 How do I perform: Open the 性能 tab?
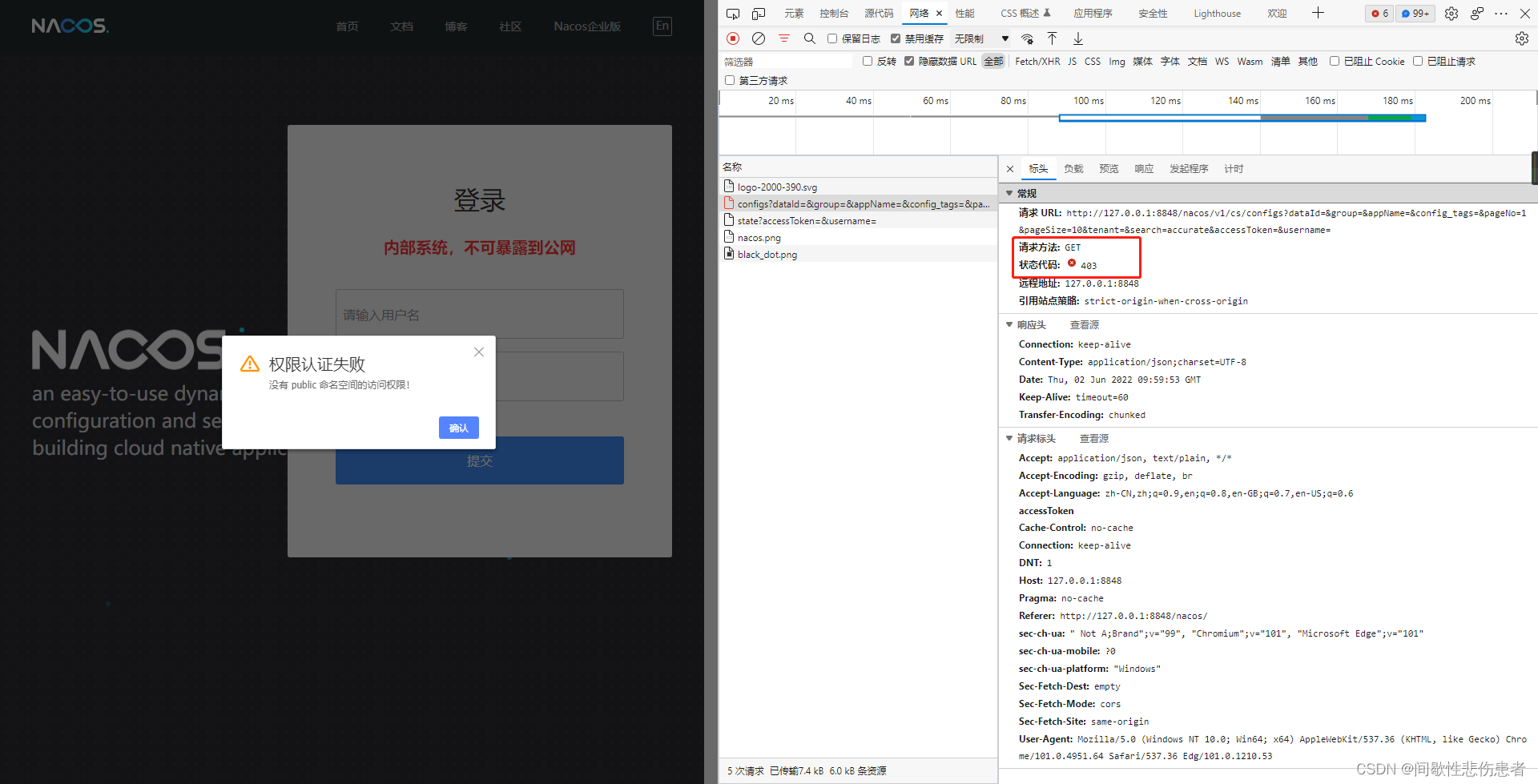tap(965, 14)
